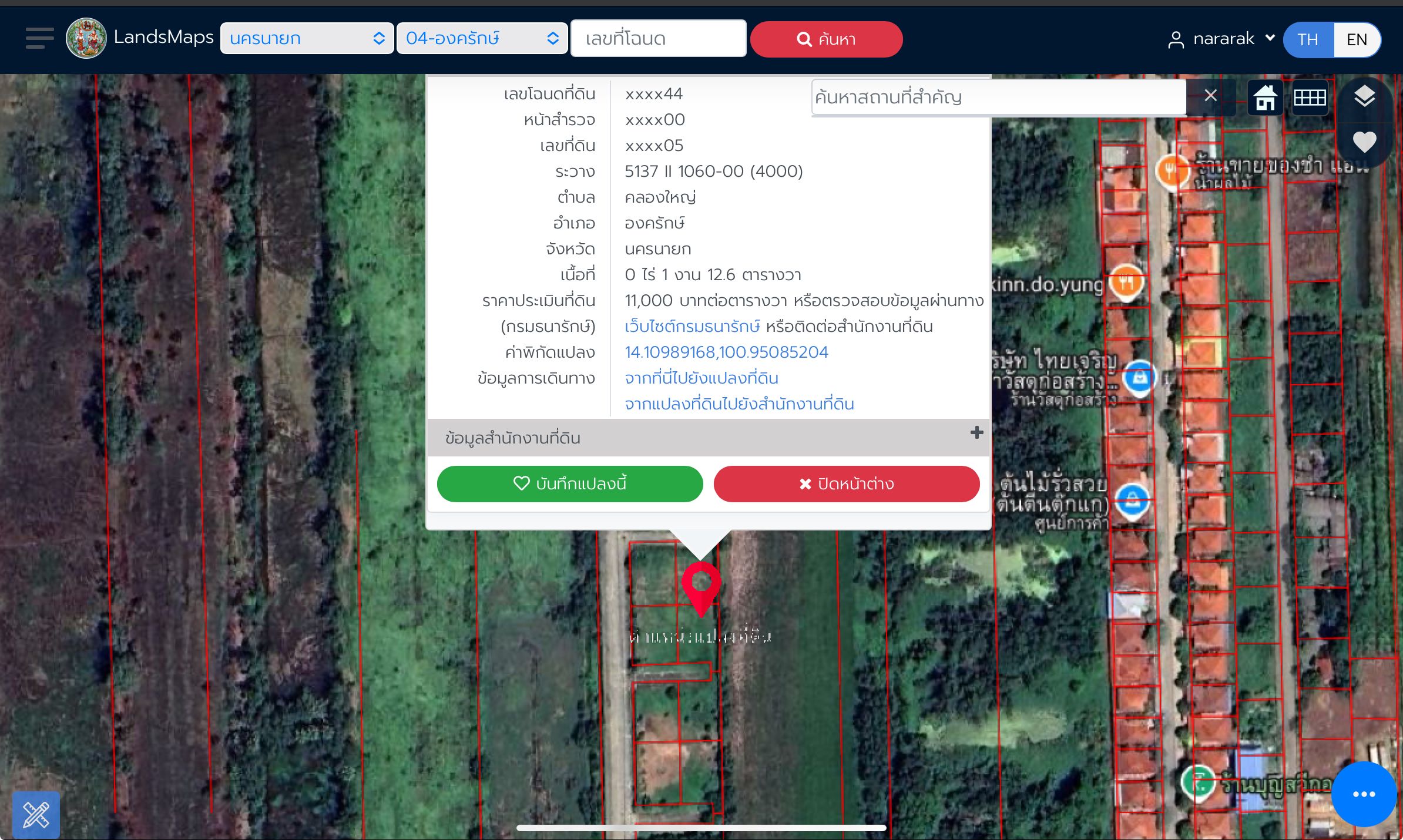Image resolution: width=1403 pixels, height=840 pixels.
Task: Show favorites with the heart icon
Action: click(1364, 142)
